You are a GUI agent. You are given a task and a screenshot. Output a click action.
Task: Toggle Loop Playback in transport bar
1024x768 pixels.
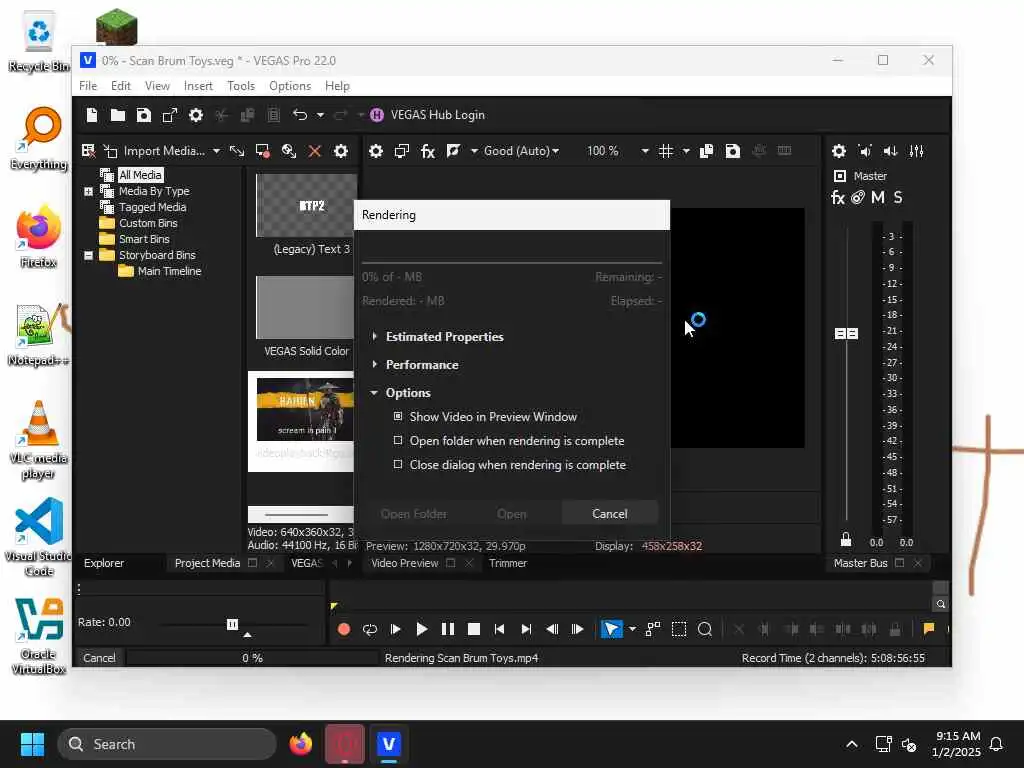(x=370, y=630)
